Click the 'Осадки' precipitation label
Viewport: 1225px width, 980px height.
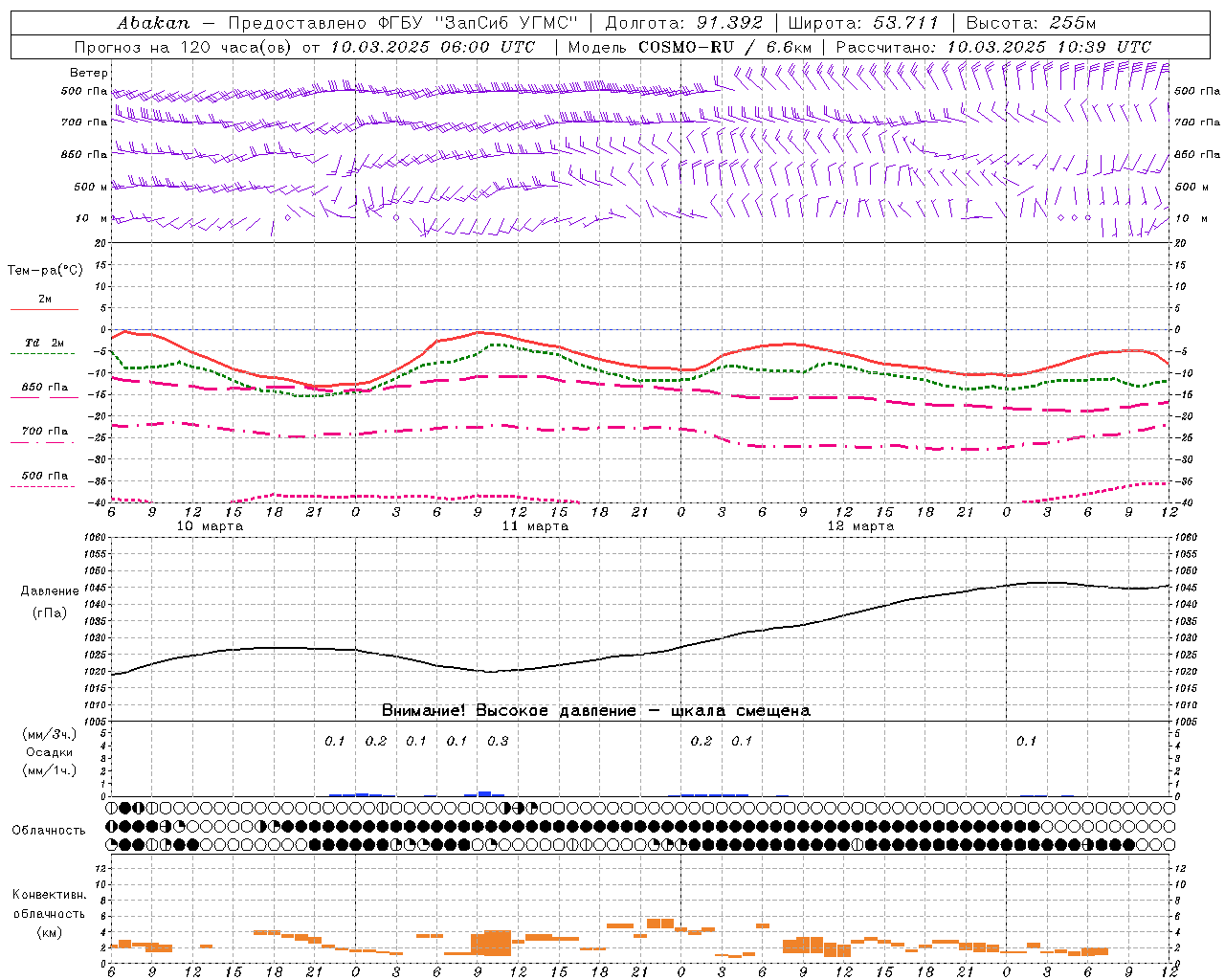pyautogui.click(x=49, y=752)
